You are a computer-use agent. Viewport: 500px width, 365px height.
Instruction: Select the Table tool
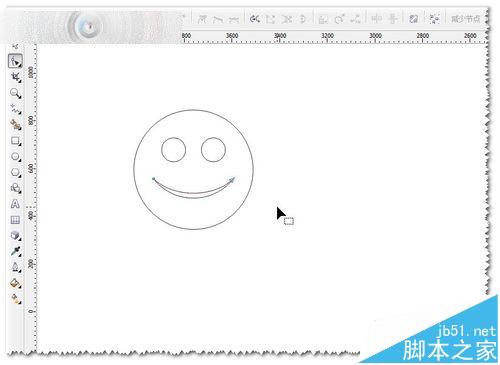pyautogui.click(x=15, y=220)
